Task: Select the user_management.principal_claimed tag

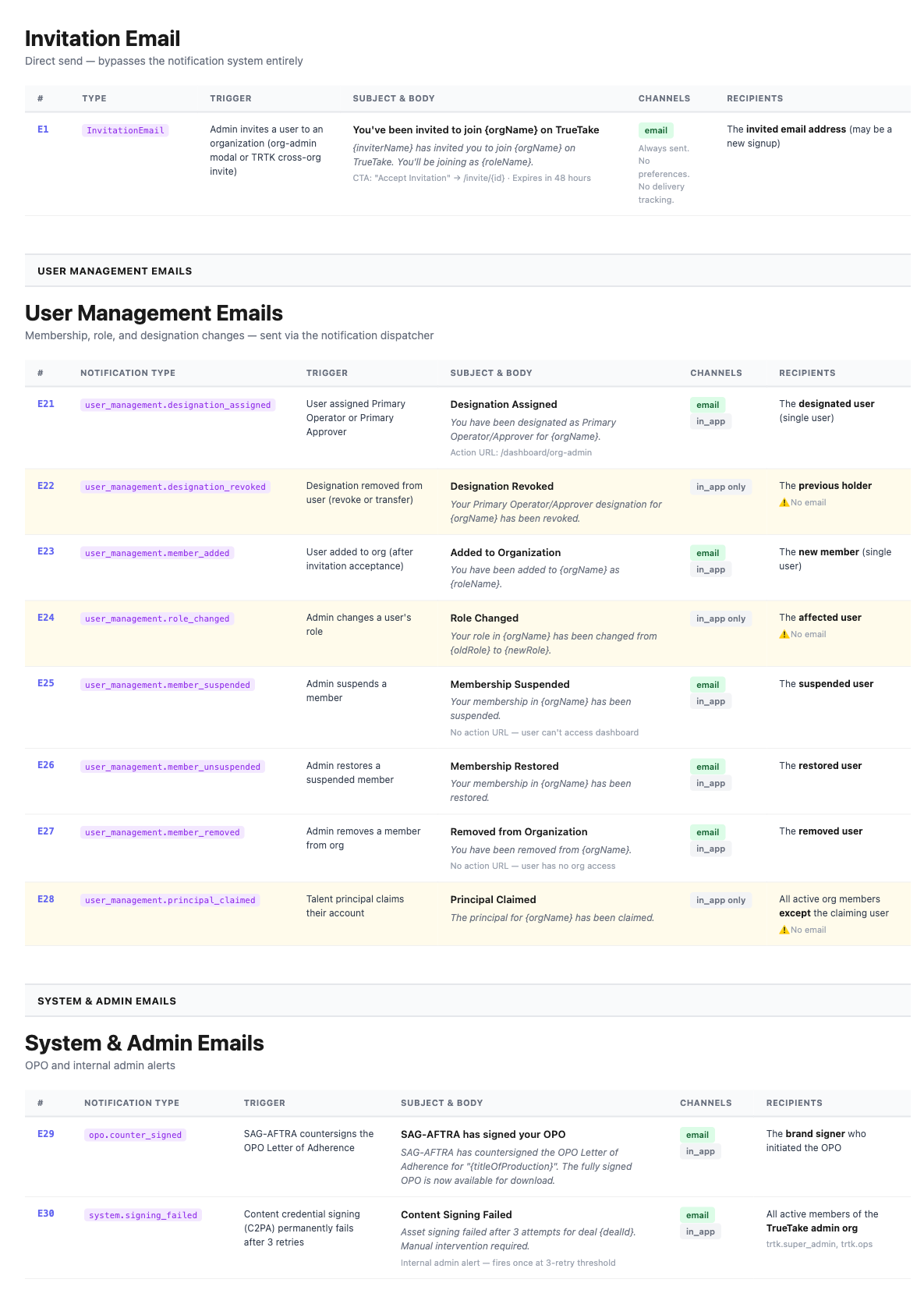Action: (x=170, y=900)
